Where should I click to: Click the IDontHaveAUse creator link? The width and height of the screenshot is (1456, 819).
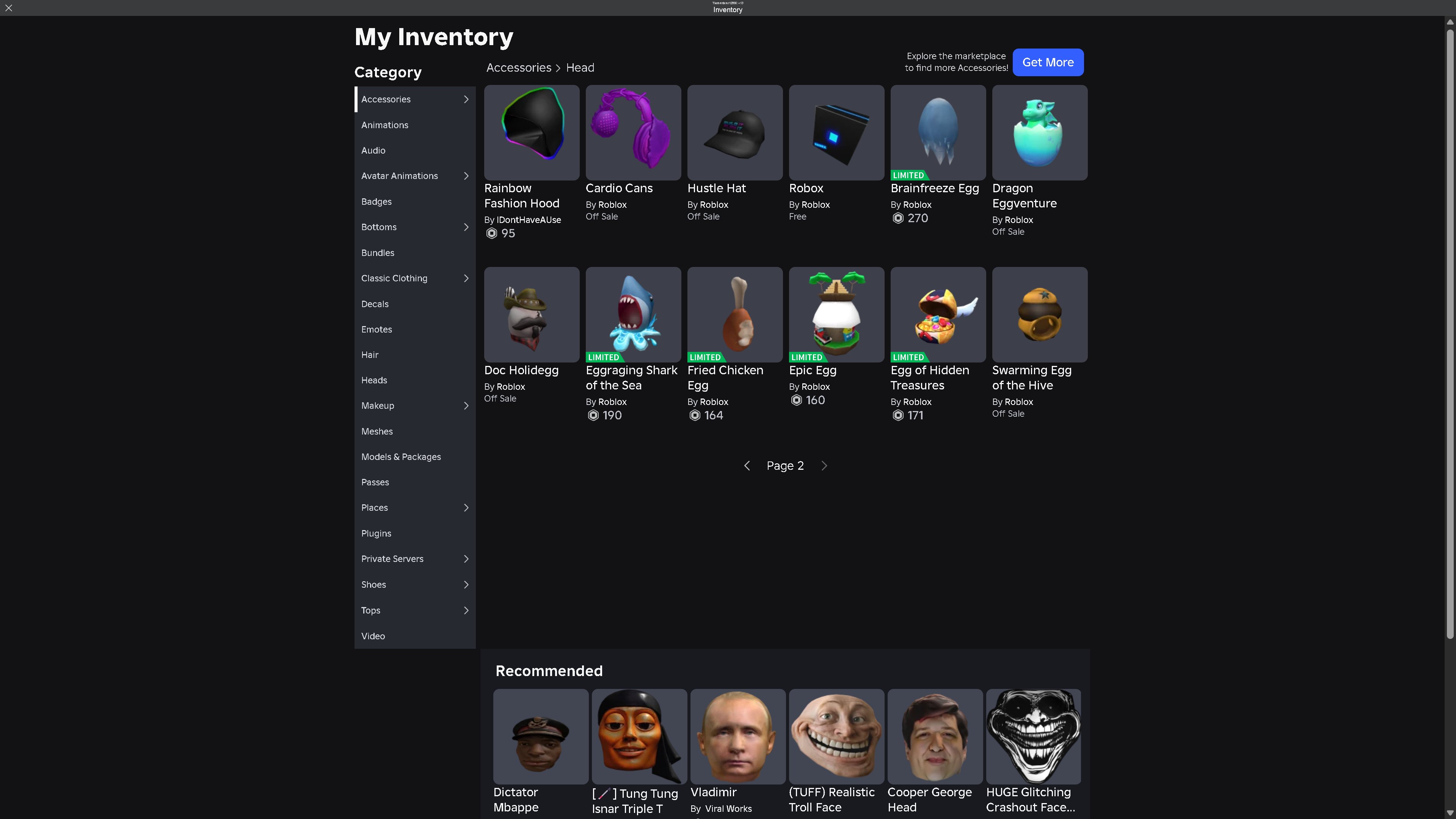point(529,220)
